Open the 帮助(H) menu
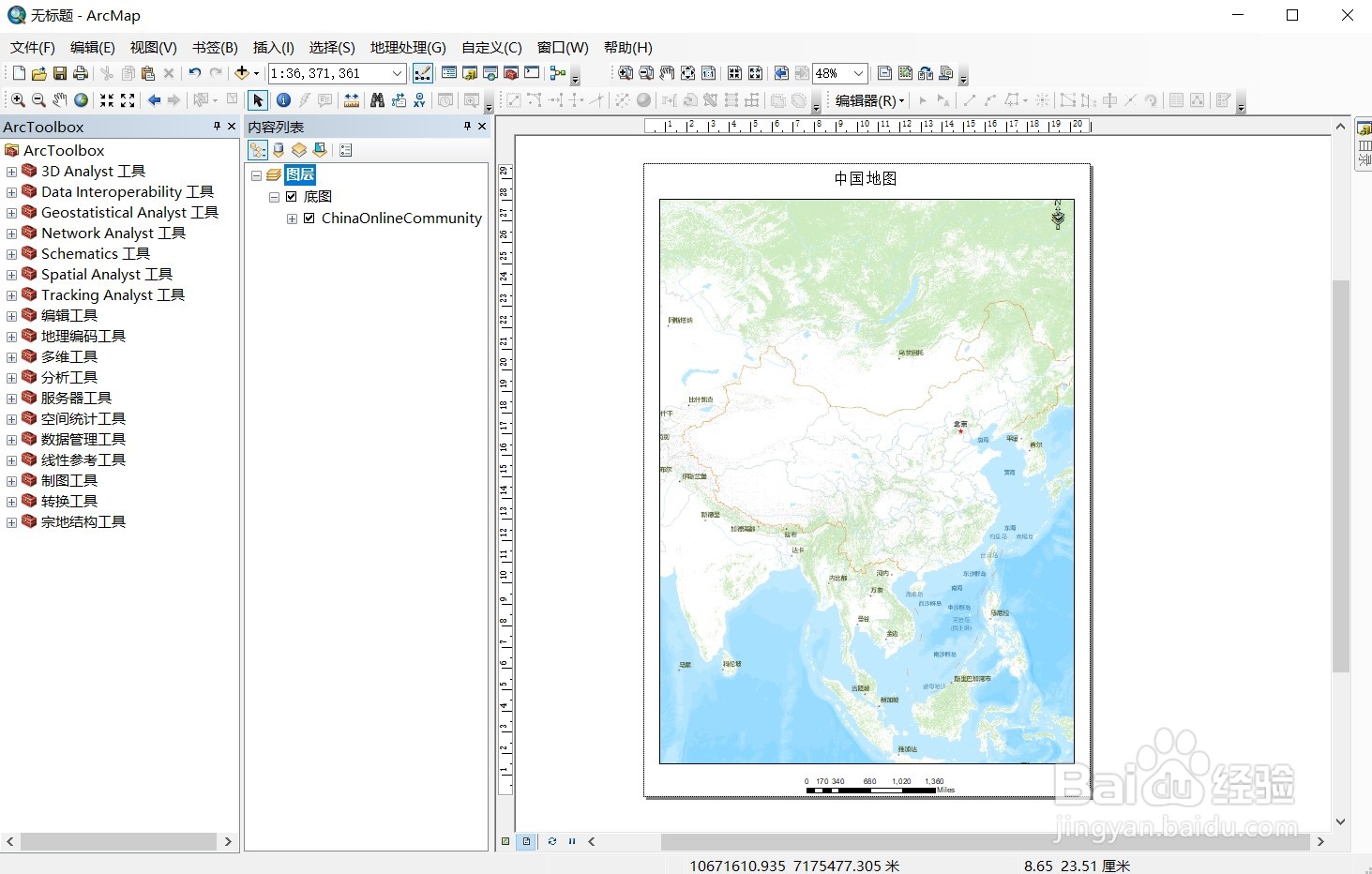The height and width of the screenshot is (874, 1372). pos(628,48)
